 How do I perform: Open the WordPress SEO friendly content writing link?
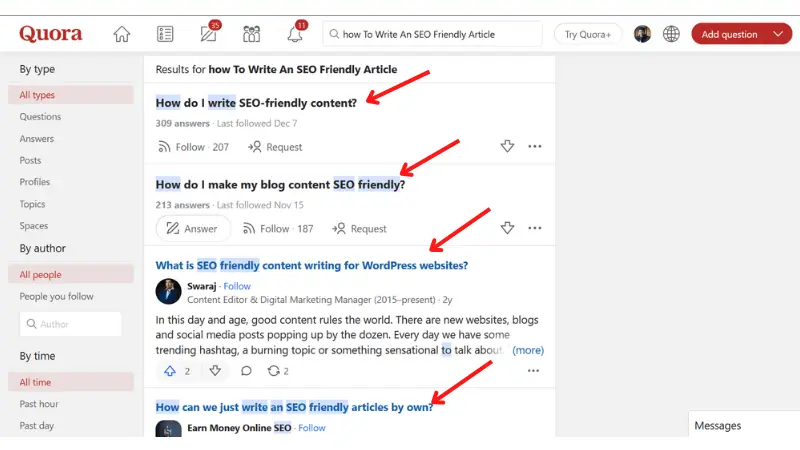click(312, 265)
